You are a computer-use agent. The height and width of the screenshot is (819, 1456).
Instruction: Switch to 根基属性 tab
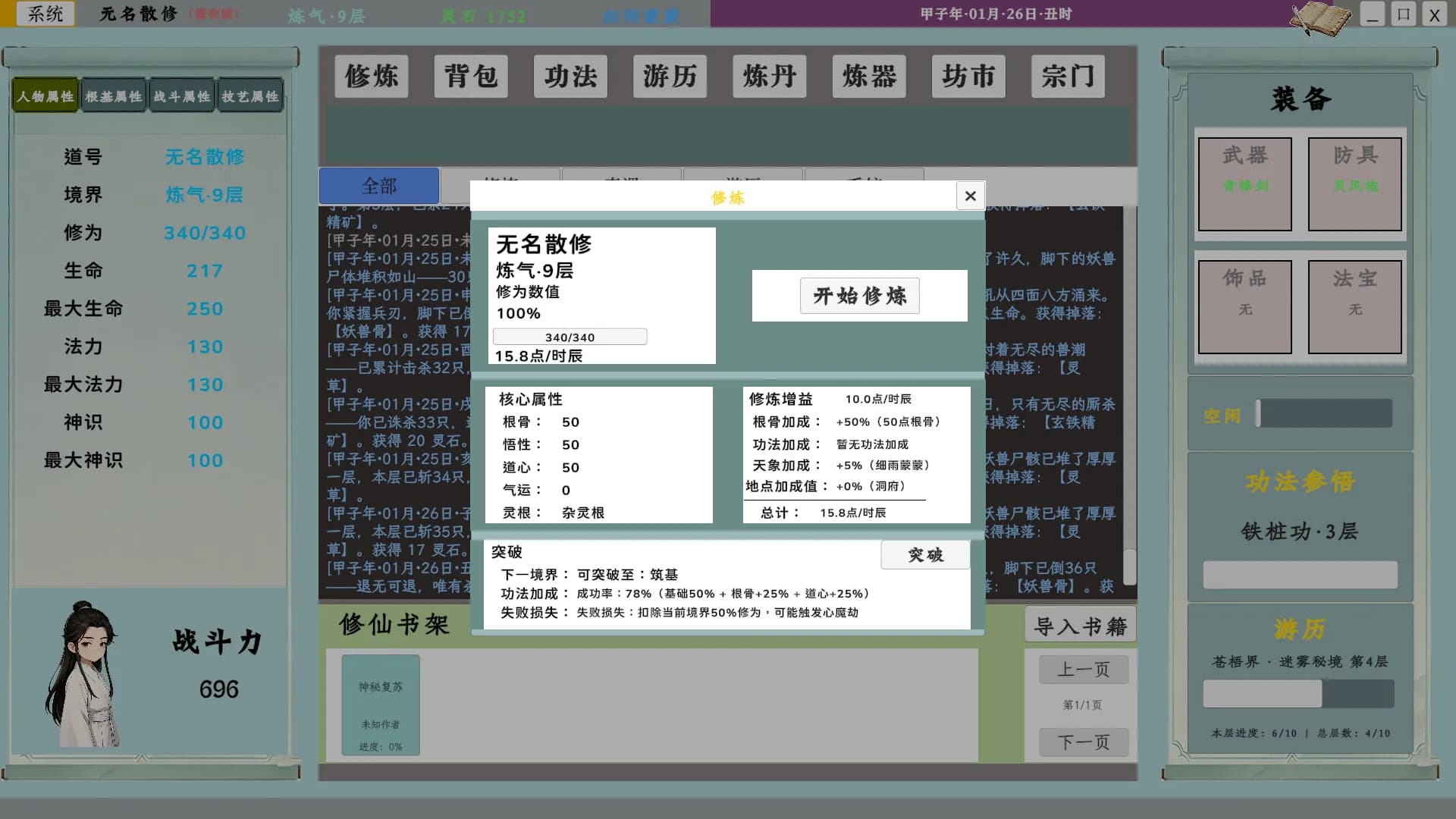[114, 96]
